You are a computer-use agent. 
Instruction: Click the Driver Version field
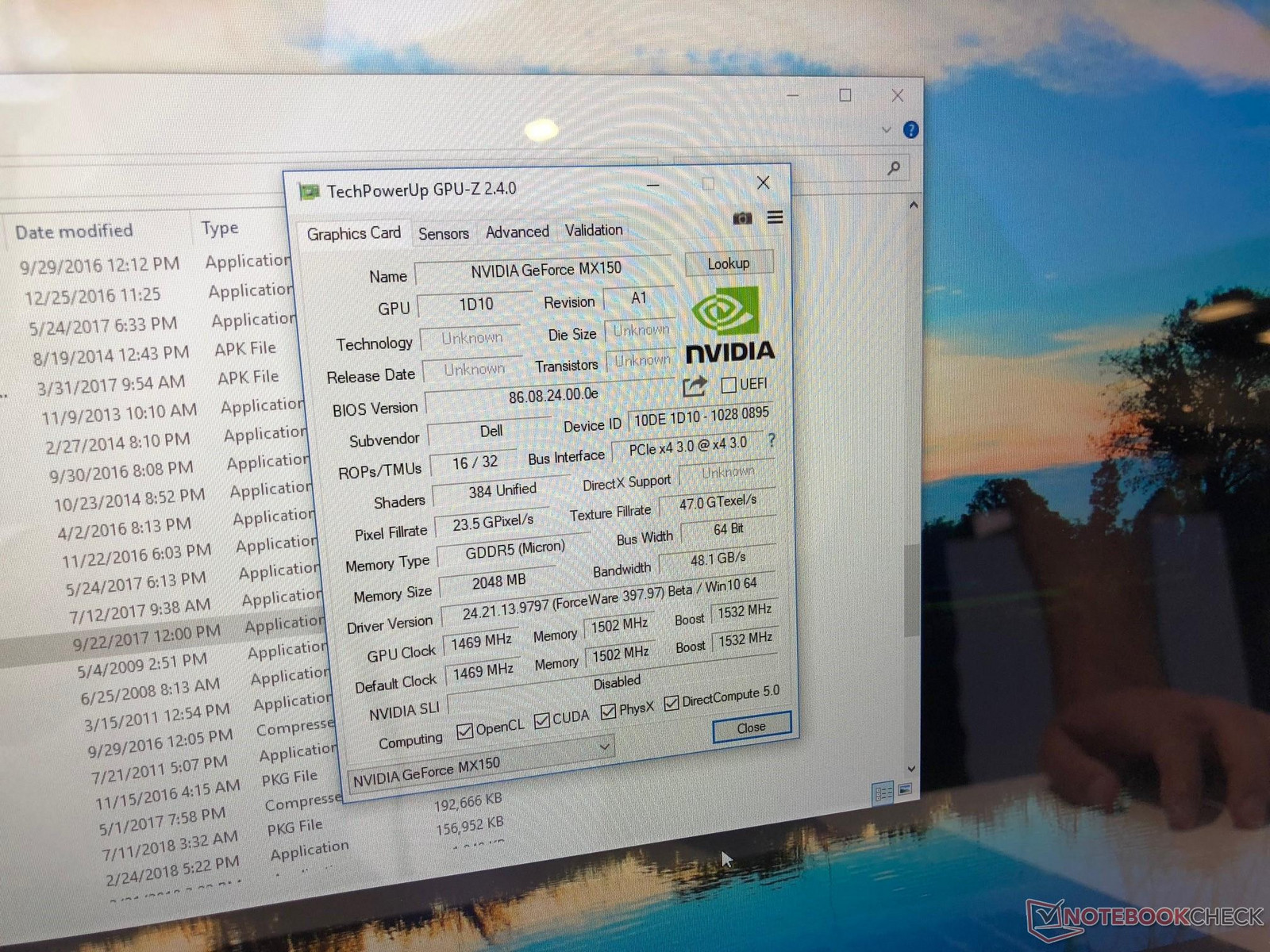click(x=608, y=600)
